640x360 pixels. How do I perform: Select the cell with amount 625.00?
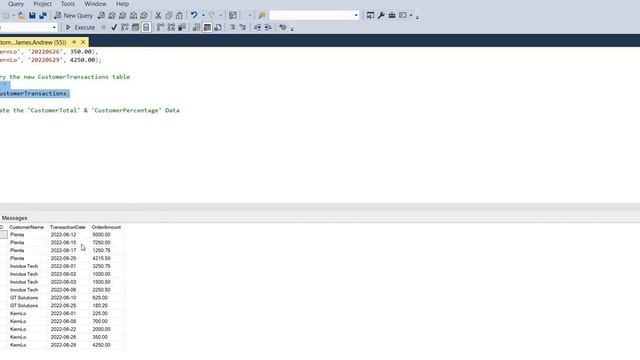(x=107, y=298)
